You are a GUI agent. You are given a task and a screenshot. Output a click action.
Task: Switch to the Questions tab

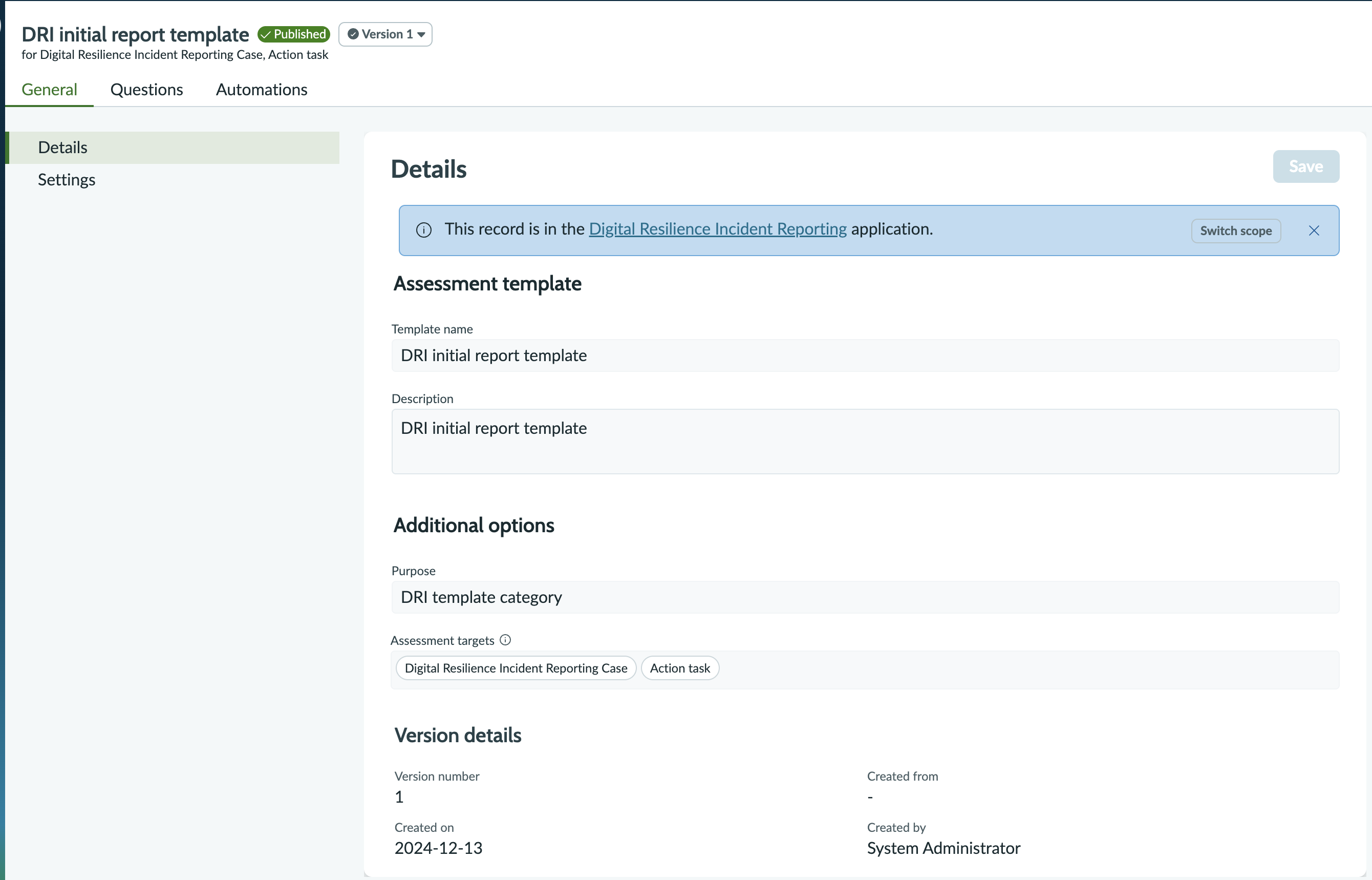(147, 90)
